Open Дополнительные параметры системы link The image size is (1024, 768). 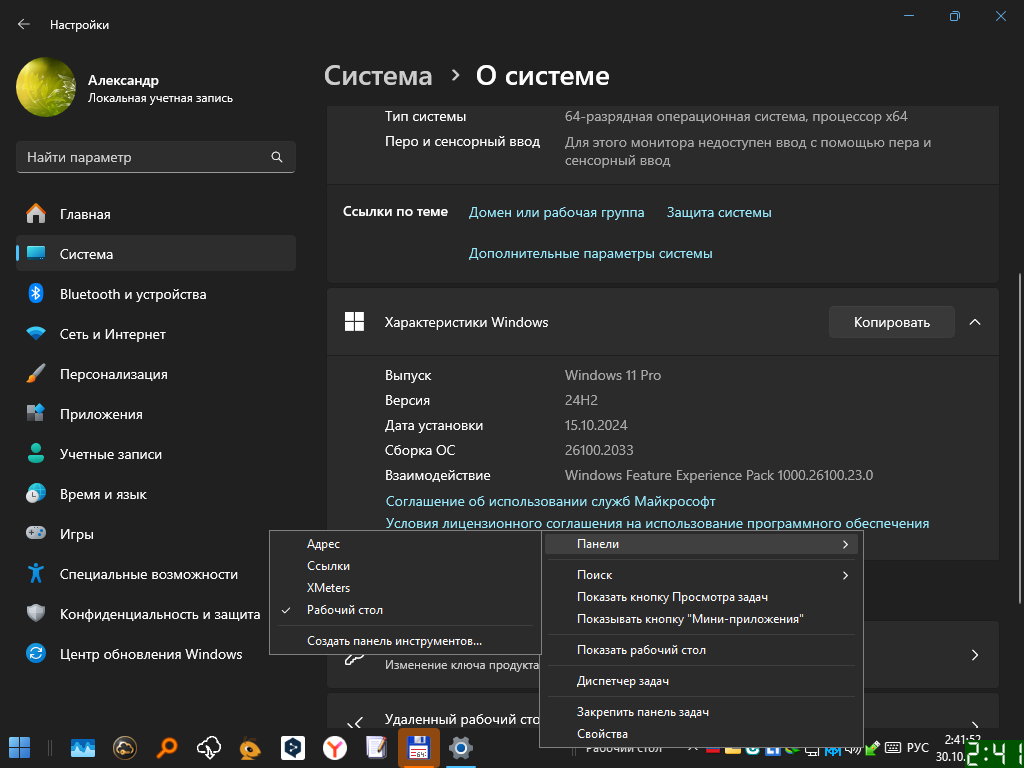point(590,254)
